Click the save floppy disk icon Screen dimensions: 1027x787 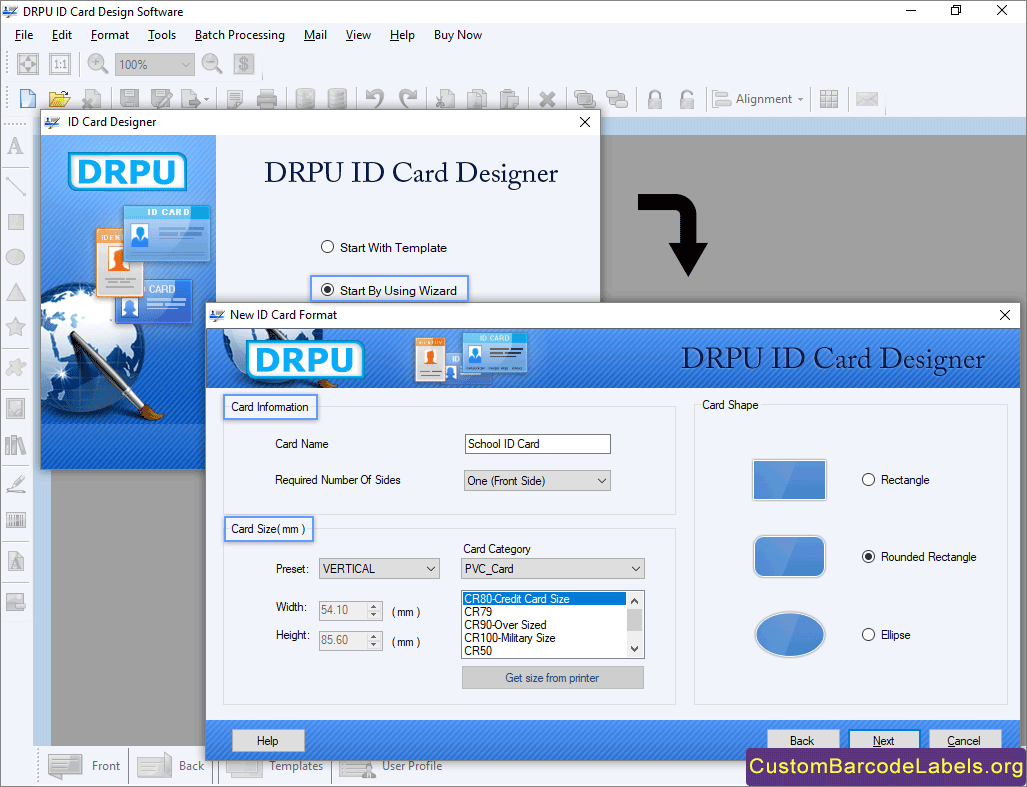129,99
